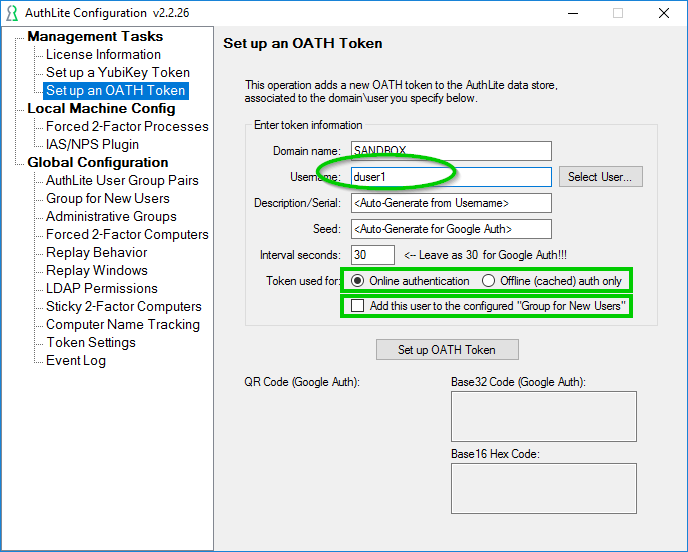This screenshot has width=688, height=552.
Task: Open AuthLite User Group Pairs
Action: (x=122, y=180)
